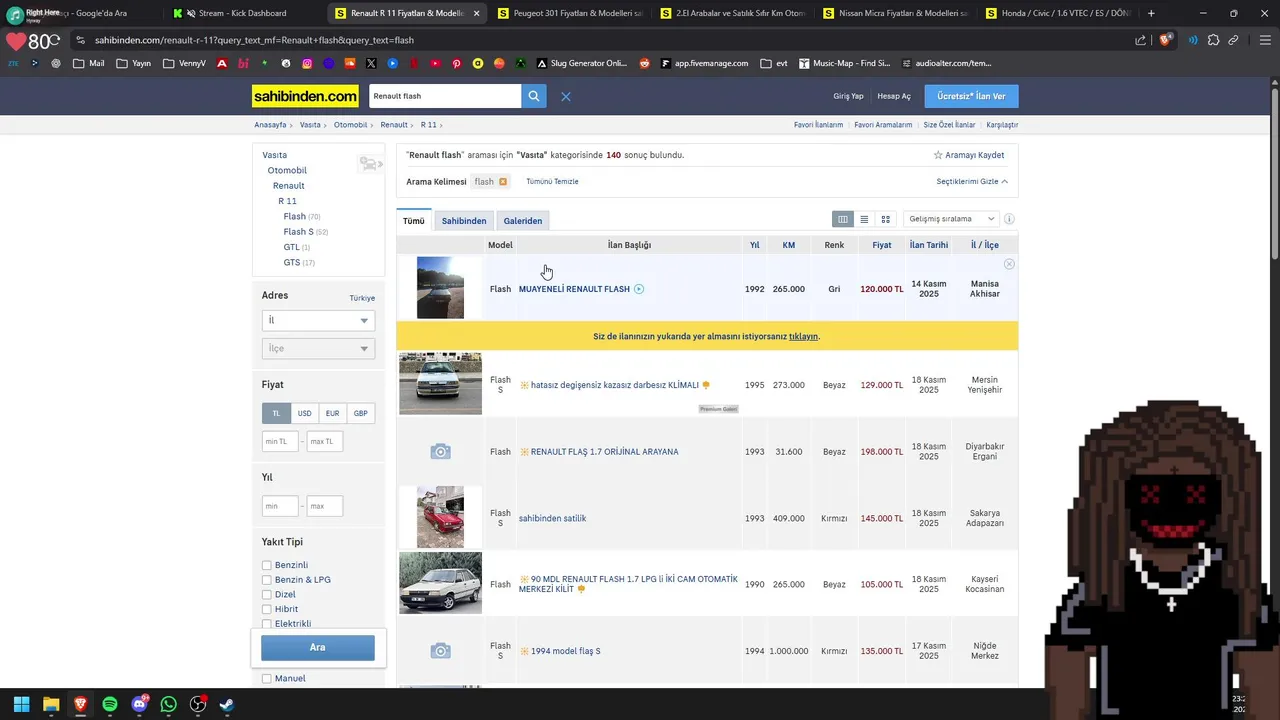Screen dimensions: 1280x720
Task: Check the Benzinli fuel type checkbox
Action: 267,565
